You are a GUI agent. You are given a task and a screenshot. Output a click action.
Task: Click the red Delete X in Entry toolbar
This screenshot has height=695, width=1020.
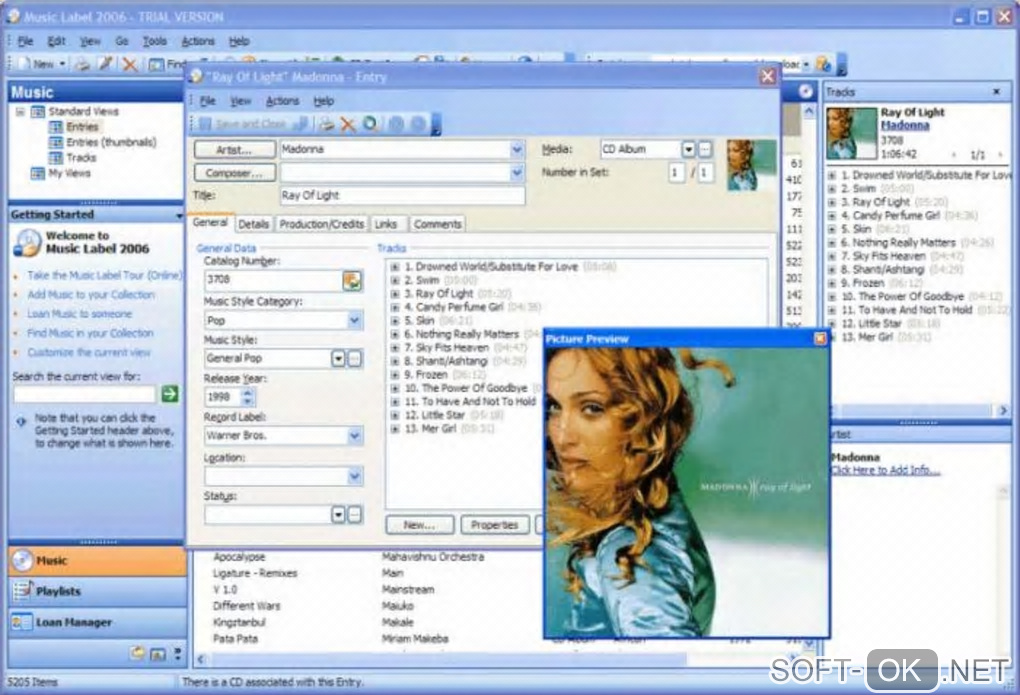[x=348, y=124]
